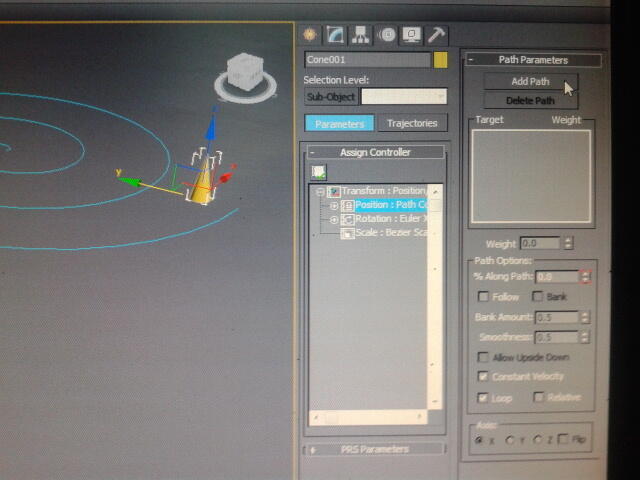Click the red X axis gizmo arrow
Image resolution: width=640 pixels, height=480 pixels.
[x=227, y=176]
